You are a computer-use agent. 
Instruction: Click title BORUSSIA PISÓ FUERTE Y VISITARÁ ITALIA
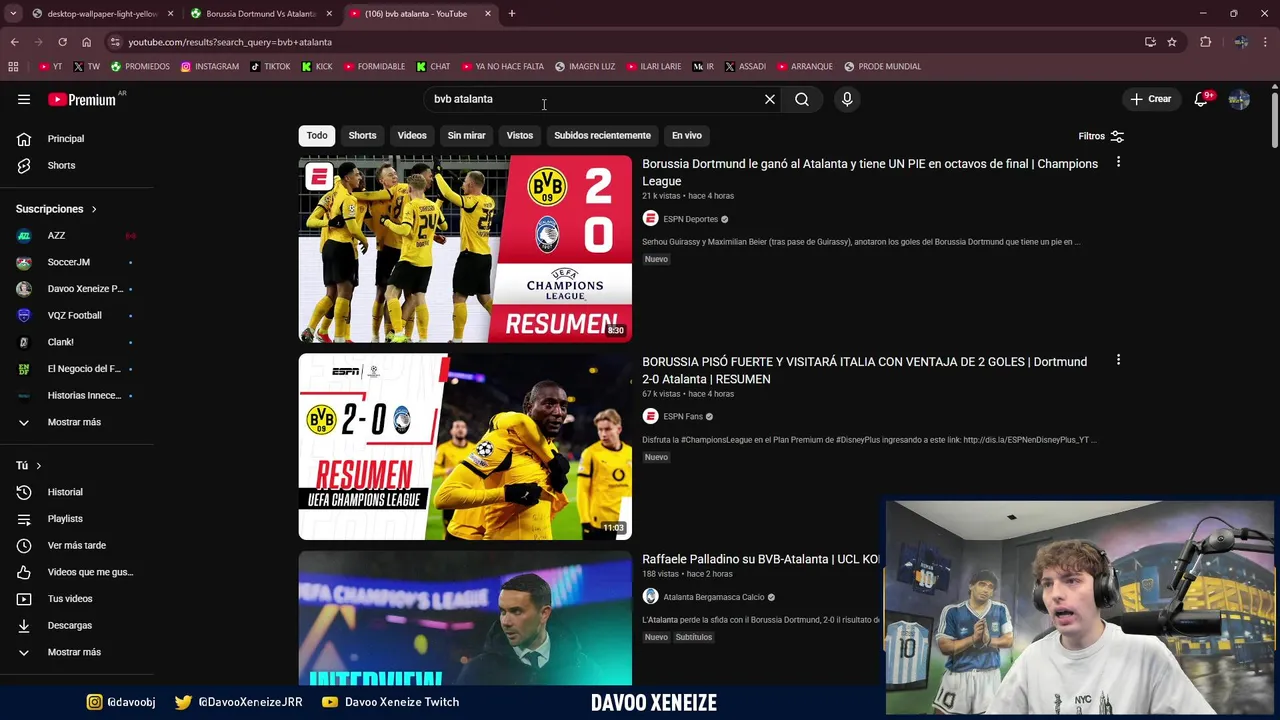point(864,370)
